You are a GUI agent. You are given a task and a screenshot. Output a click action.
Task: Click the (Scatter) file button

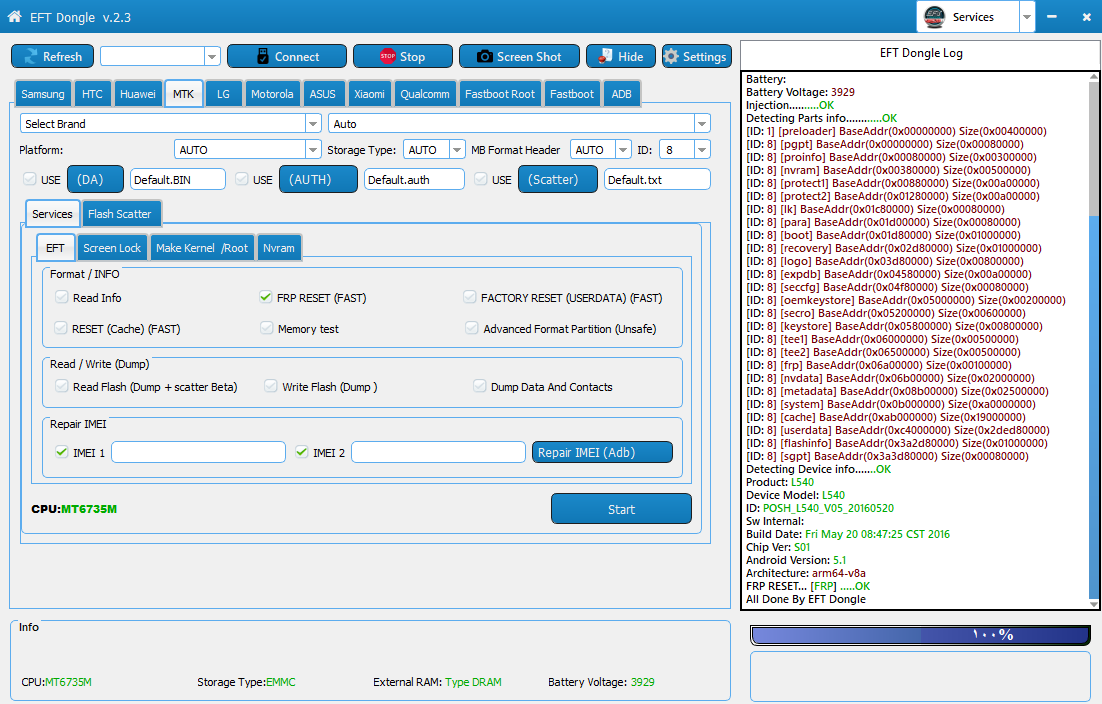tap(558, 179)
